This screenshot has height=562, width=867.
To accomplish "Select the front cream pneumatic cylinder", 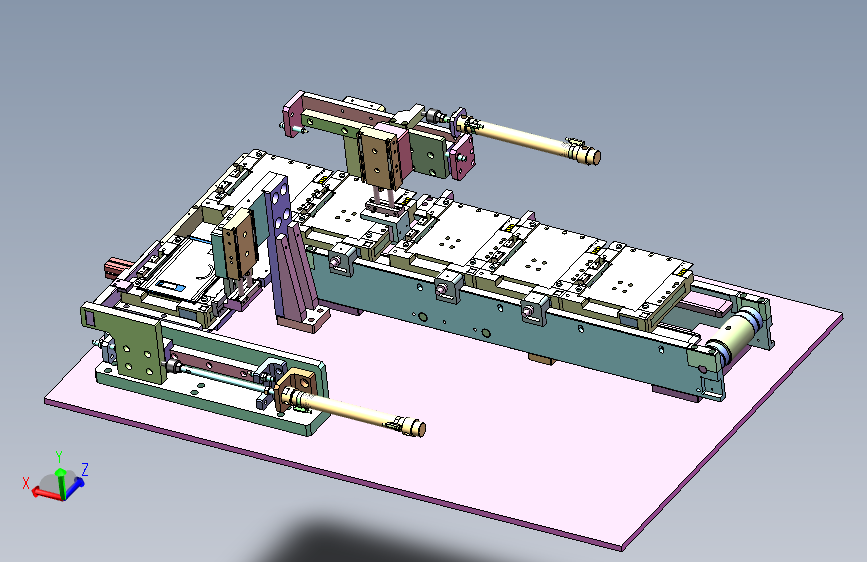I will tap(354, 412).
